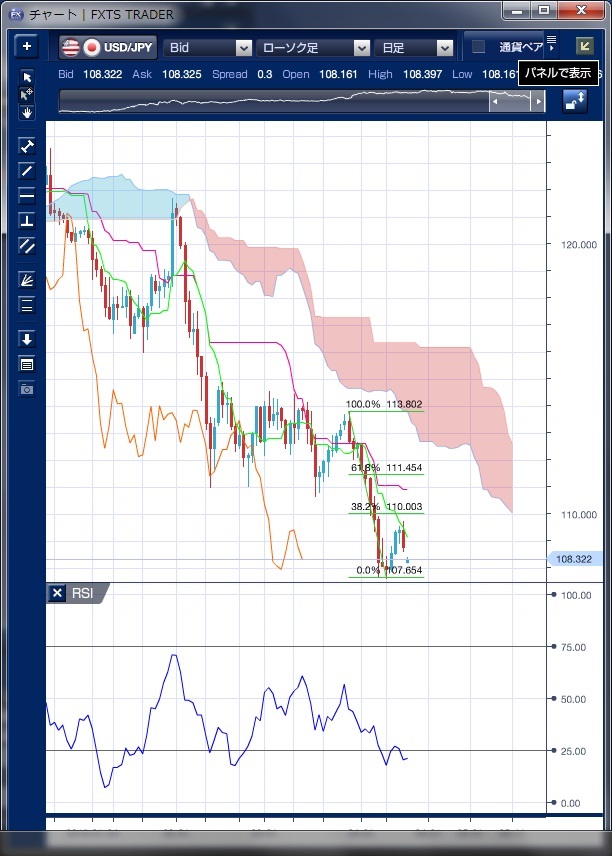Open the ローソク足 chart type dropdown

coord(313,47)
